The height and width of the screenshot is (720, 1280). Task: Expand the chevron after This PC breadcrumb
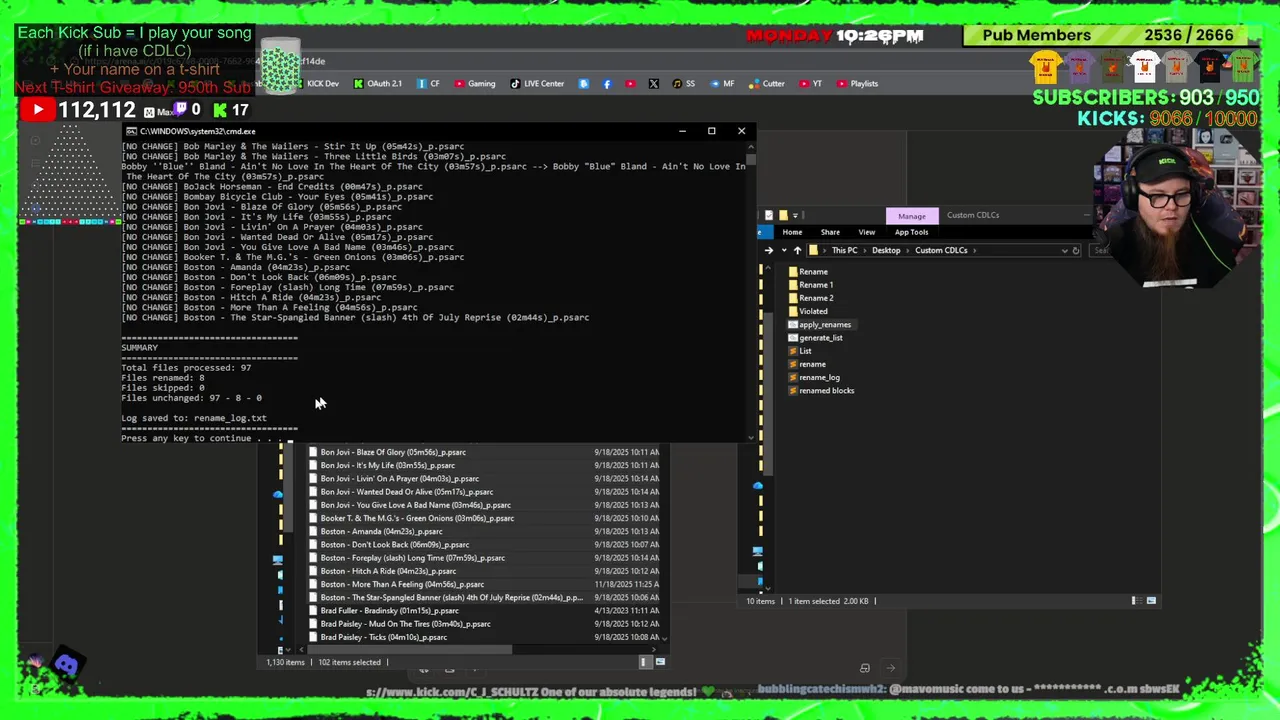click(865, 250)
